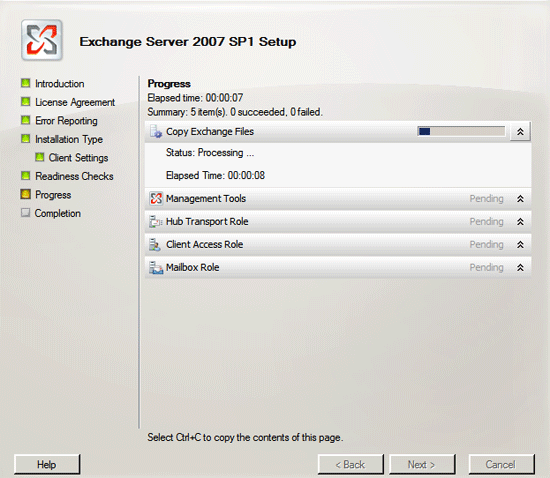550x478 pixels.
Task: Collapse the Copy Exchange Files section
Action: click(x=520, y=132)
